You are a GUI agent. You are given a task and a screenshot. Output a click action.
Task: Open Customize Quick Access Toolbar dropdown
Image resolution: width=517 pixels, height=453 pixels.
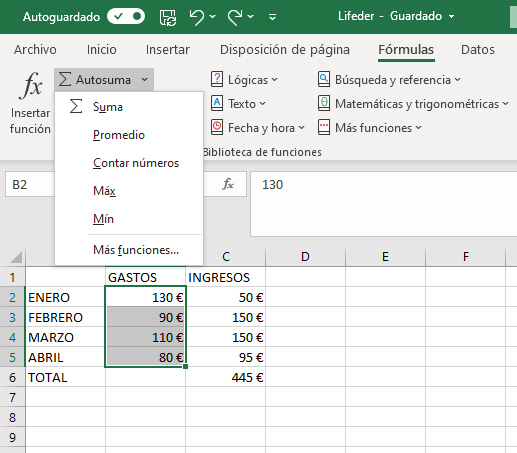[x=272, y=17]
